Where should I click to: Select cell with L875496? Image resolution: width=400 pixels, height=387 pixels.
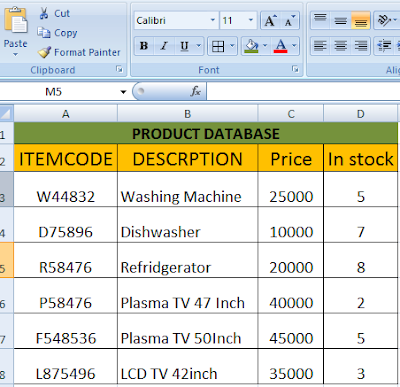(x=66, y=366)
